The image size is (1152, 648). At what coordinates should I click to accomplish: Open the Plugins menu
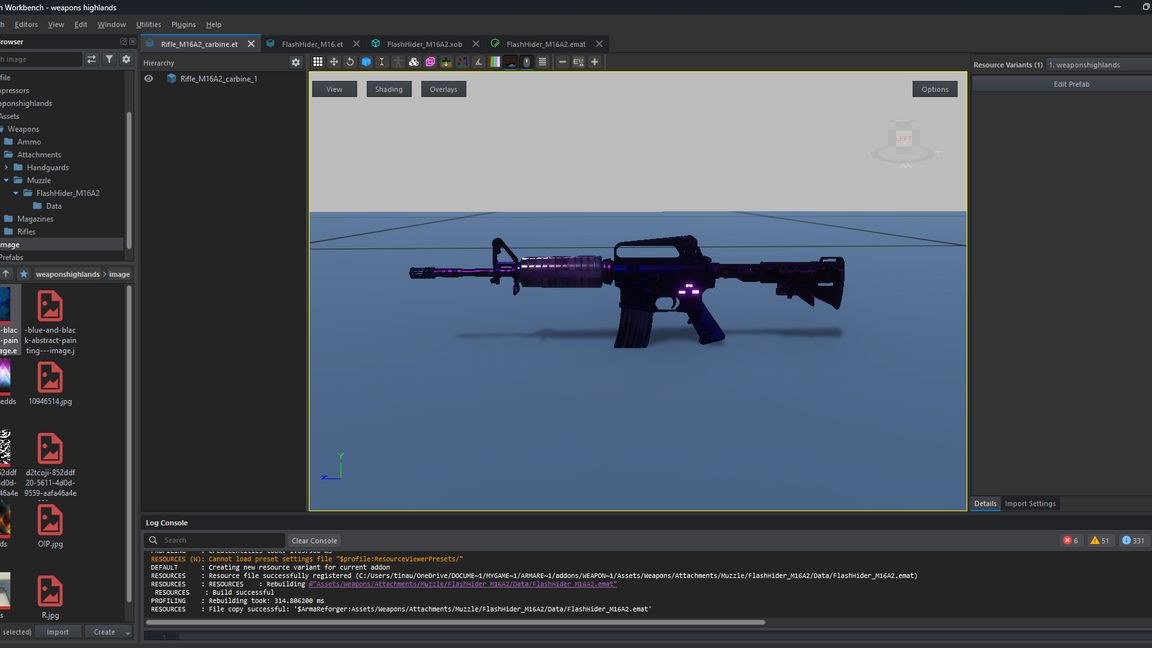[183, 24]
